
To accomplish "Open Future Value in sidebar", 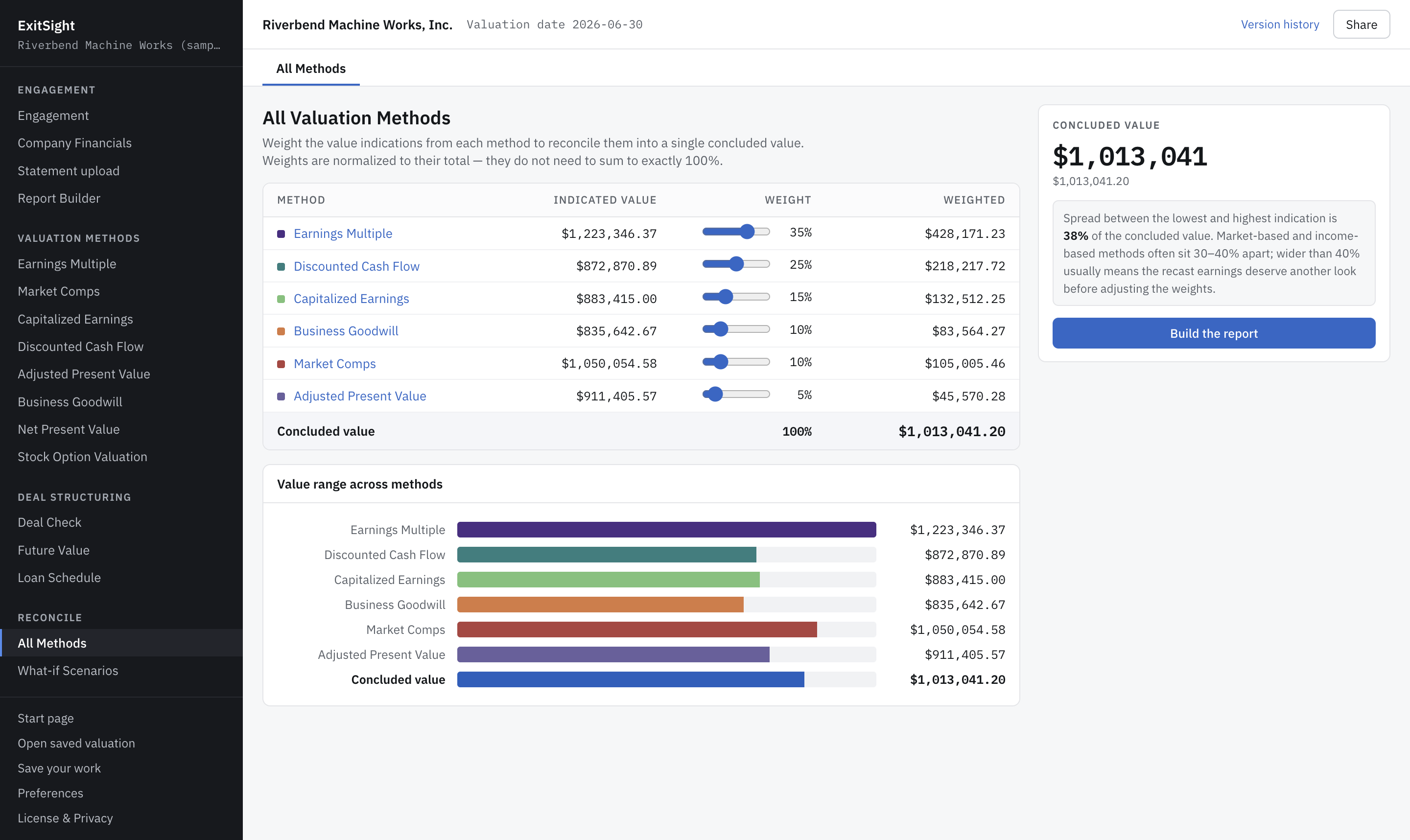I will [x=121, y=550].
